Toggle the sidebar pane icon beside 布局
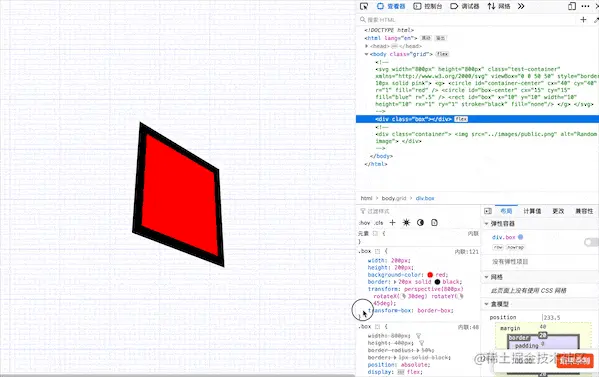 [x=487, y=211]
